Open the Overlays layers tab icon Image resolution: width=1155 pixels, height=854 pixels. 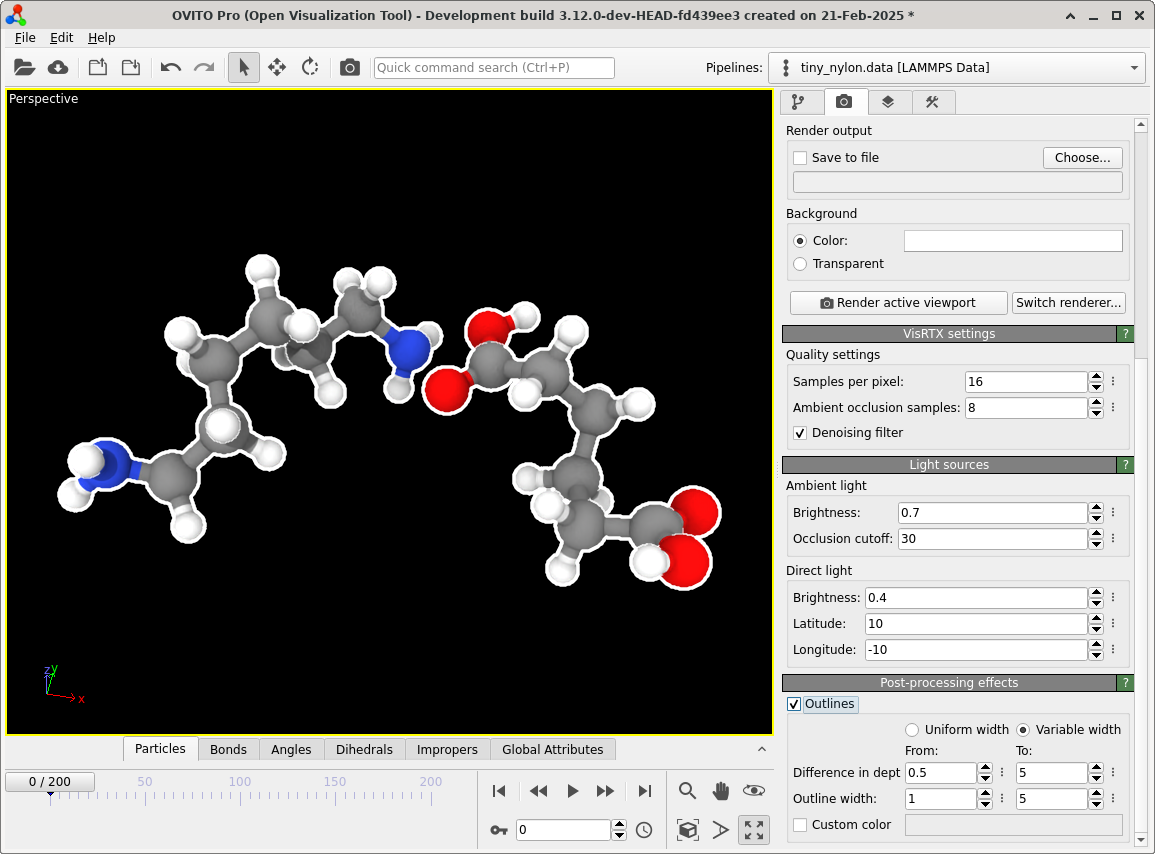[x=888, y=102]
